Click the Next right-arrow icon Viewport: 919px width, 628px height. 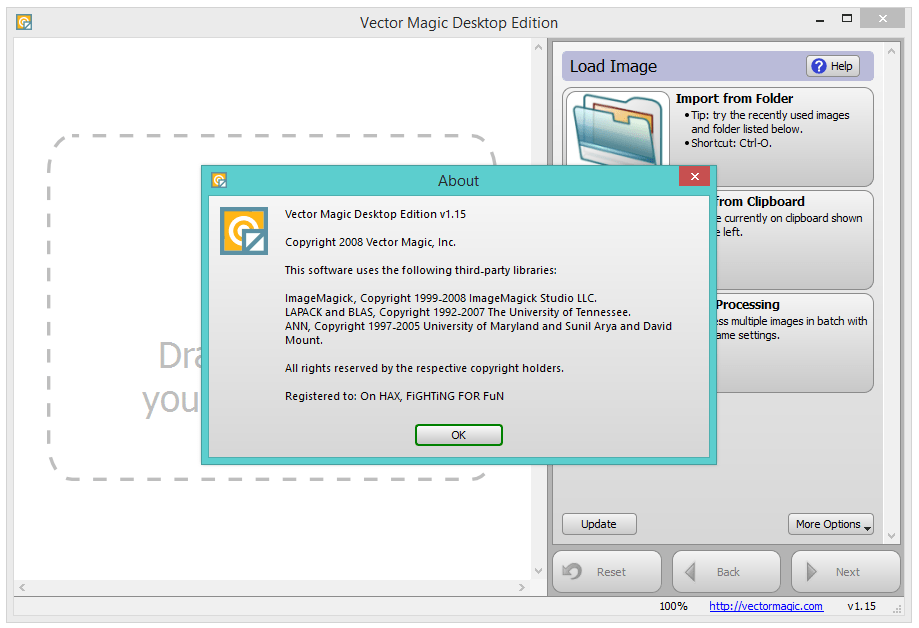click(812, 571)
